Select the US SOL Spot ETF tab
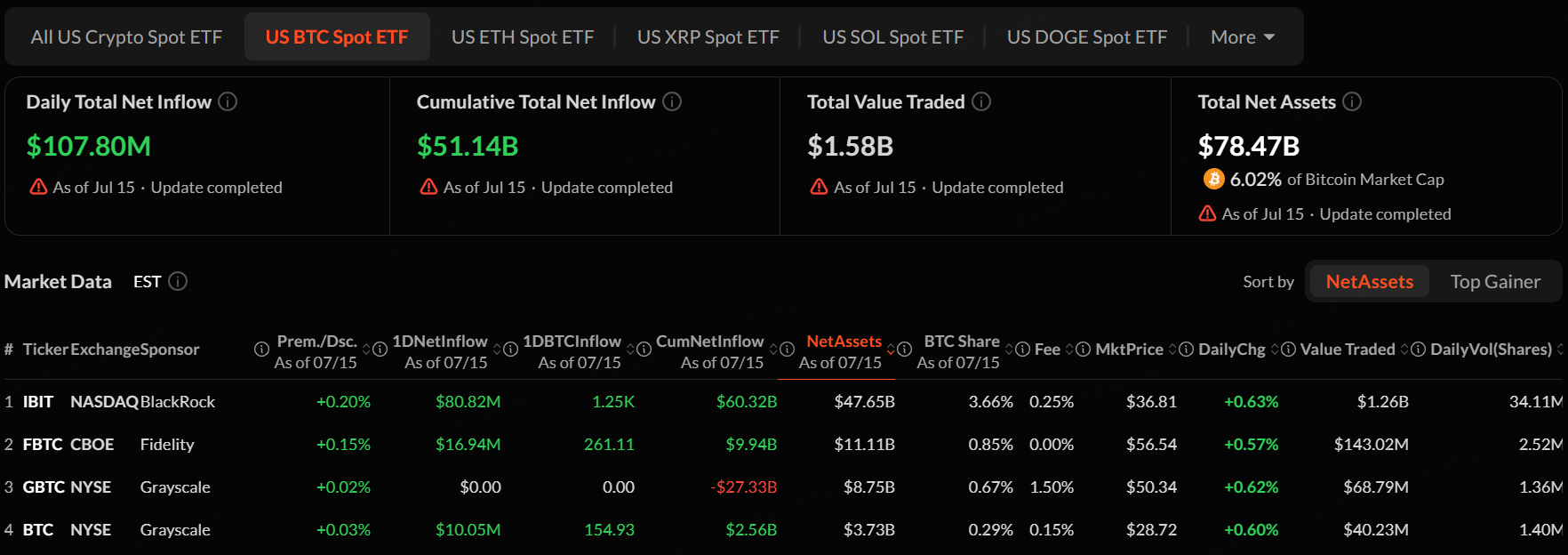This screenshot has width=1568, height=555. [x=892, y=37]
